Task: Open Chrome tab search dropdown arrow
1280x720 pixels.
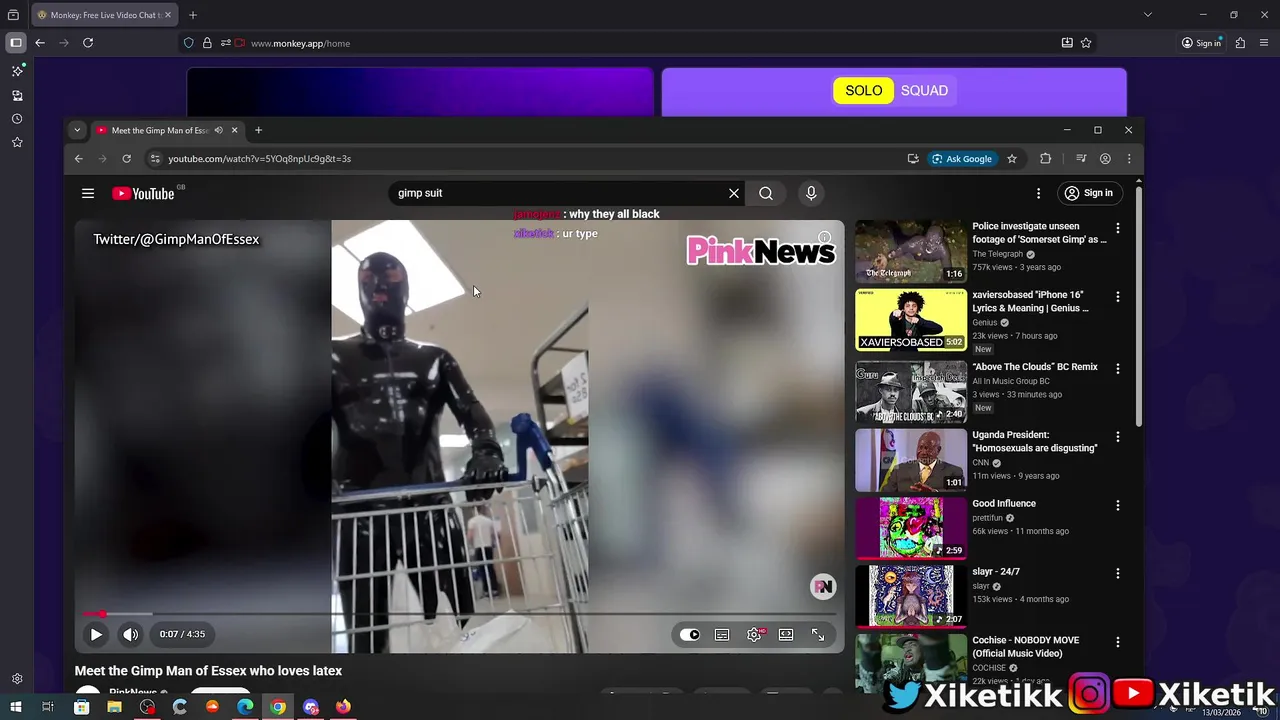Action: [77, 130]
